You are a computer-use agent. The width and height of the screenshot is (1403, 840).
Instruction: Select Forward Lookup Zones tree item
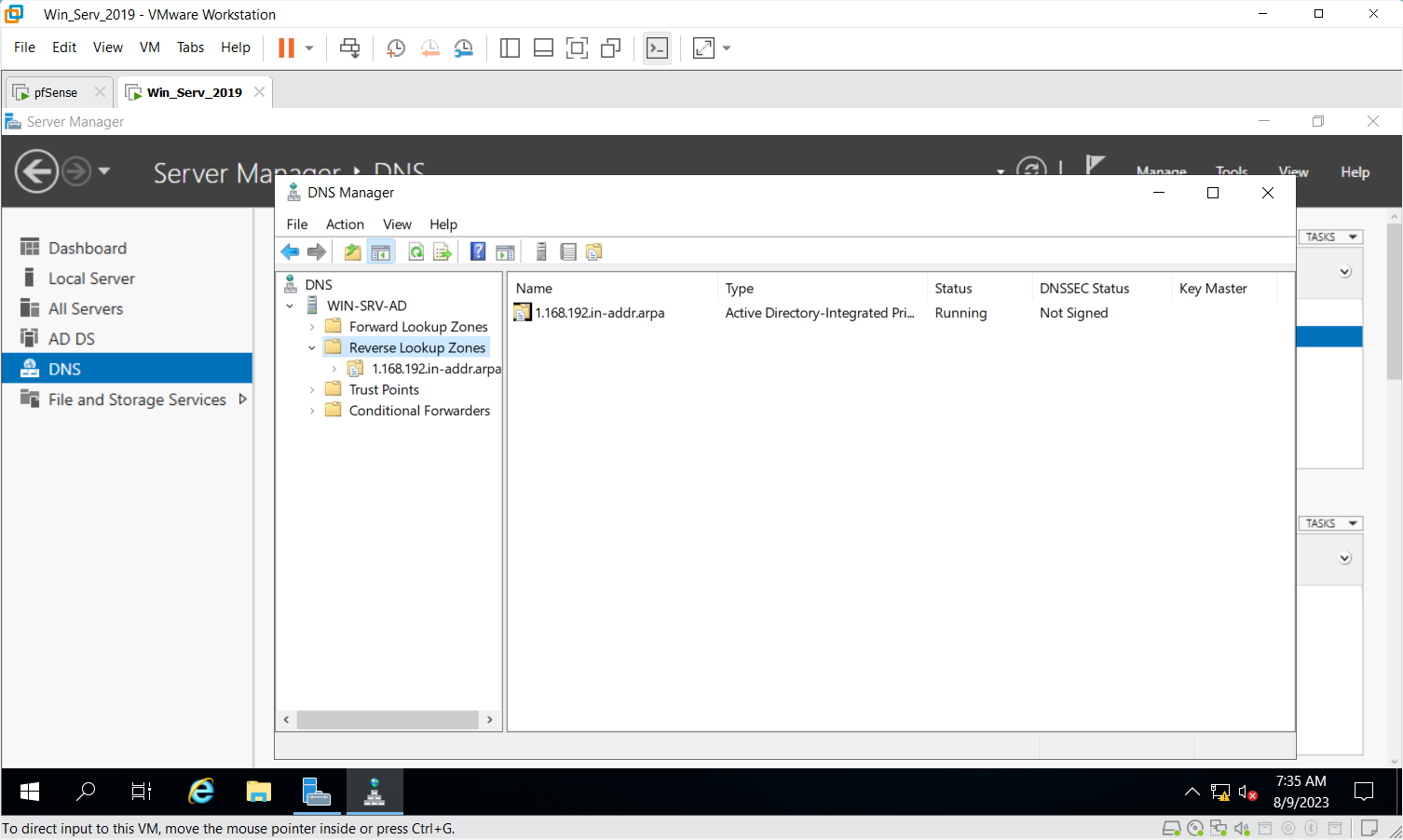[x=418, y=327]
